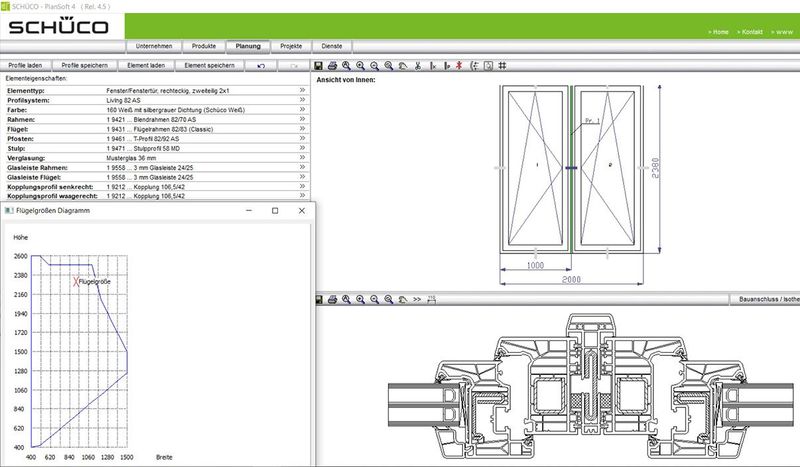The image size is (800, 467).
Task: Maximize the Flügelgrößen Diagramm window
Action: pos(275,210)
